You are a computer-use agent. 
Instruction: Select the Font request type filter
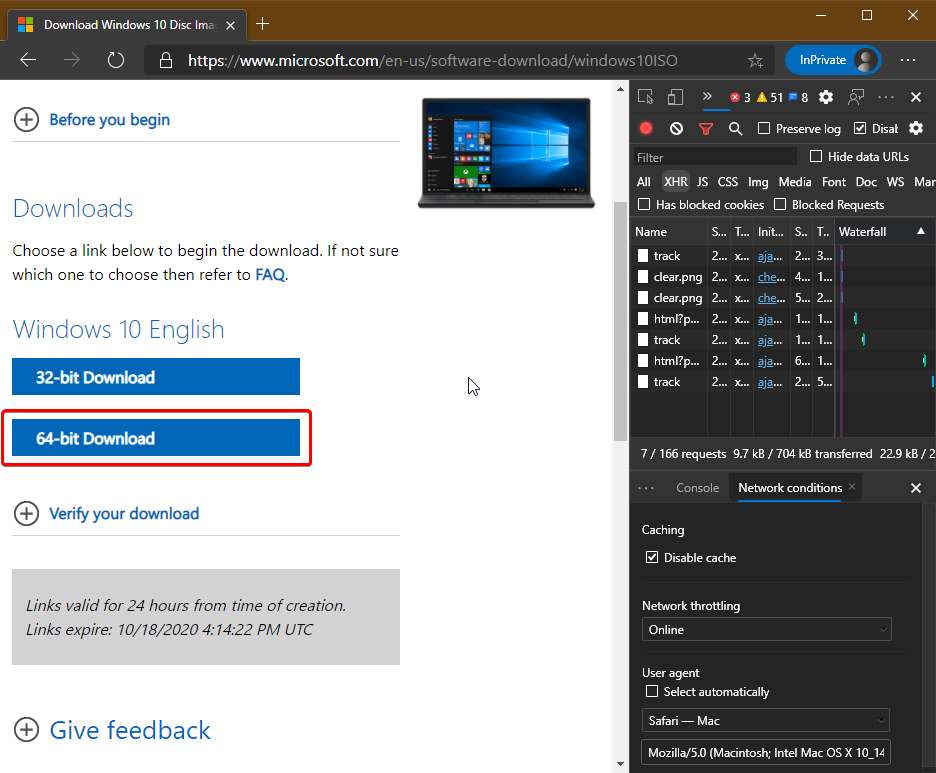834,182
